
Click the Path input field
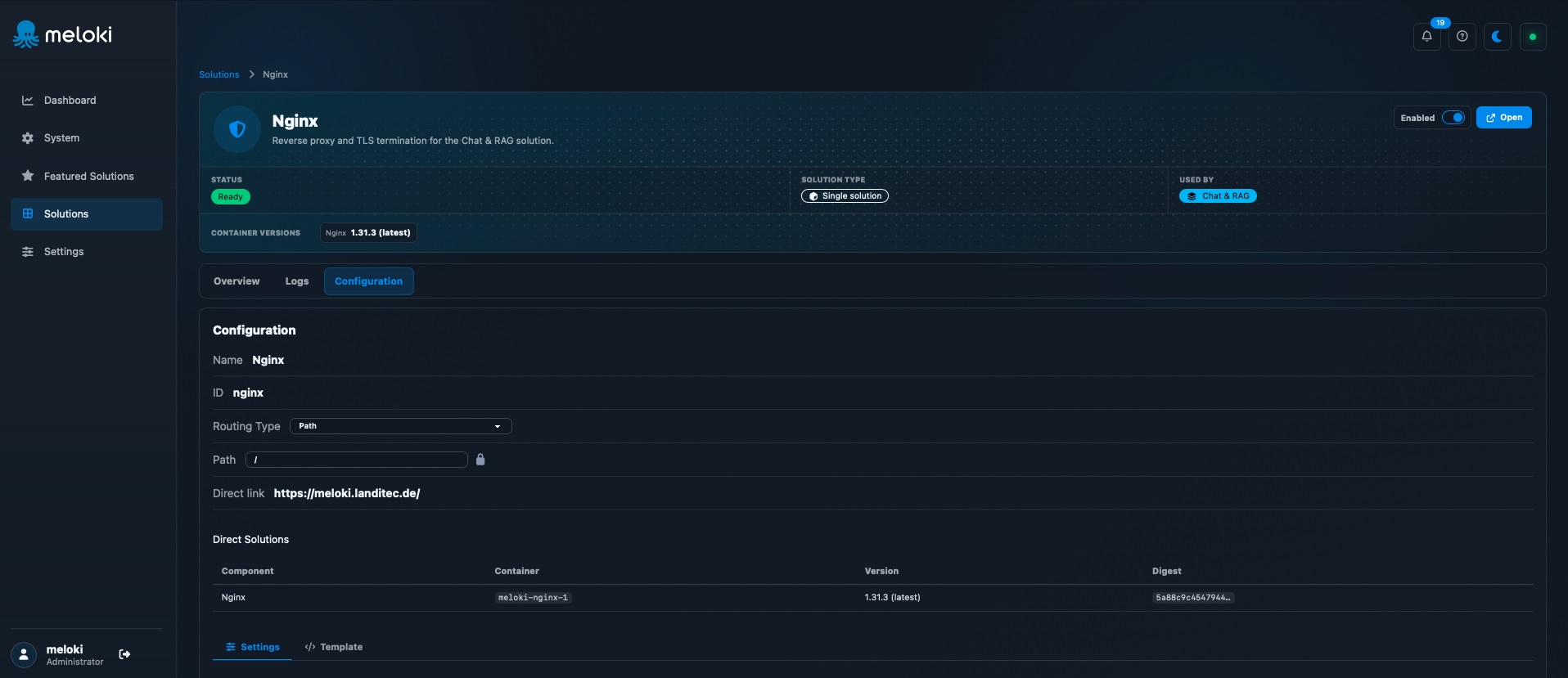pos(357,460)
